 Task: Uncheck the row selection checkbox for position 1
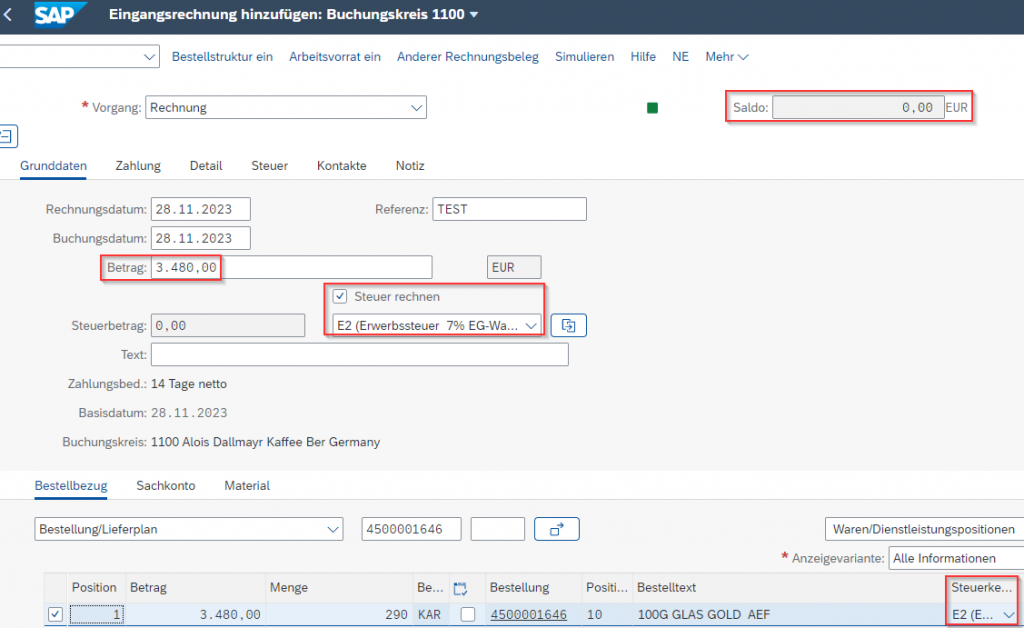(x=55, y=614)
